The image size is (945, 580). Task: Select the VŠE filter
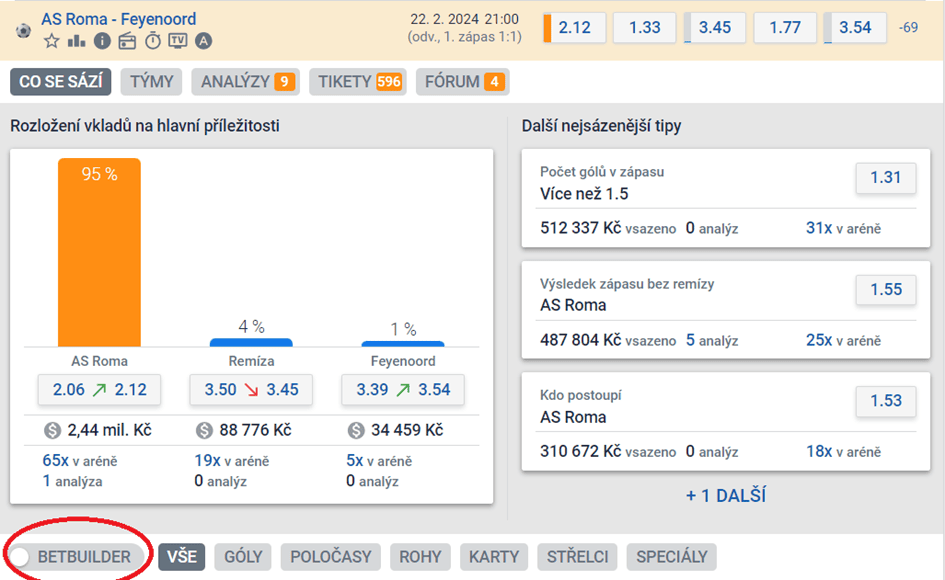(181, 556)
